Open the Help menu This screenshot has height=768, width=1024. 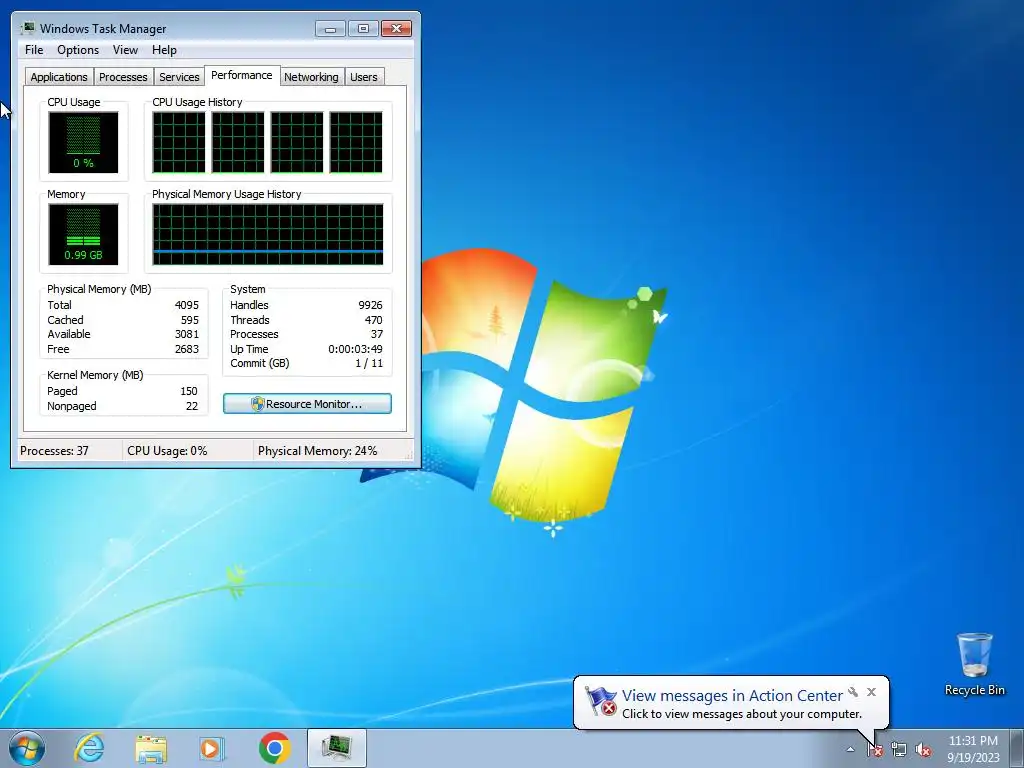tap(164, 50)
